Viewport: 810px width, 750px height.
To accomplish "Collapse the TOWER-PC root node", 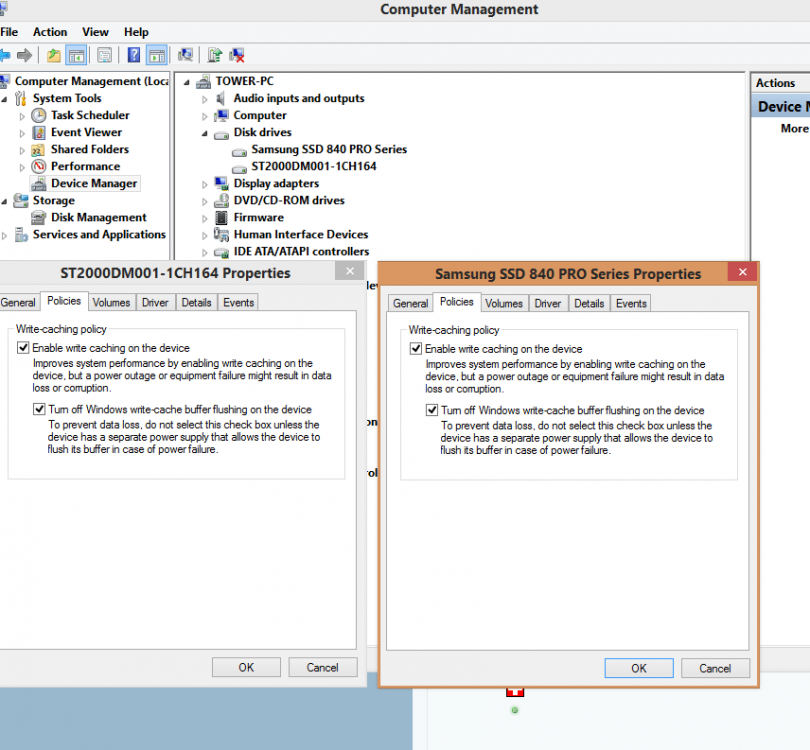I will point(186,82).
